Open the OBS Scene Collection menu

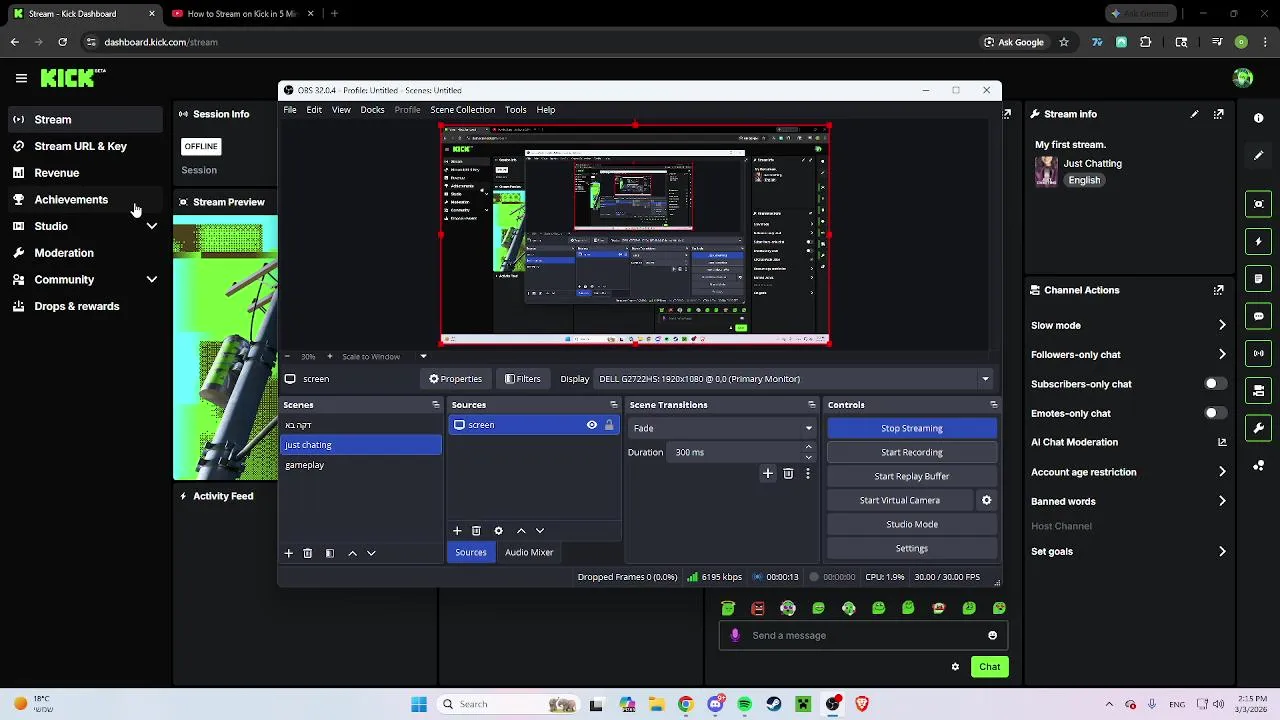point(462,110)
